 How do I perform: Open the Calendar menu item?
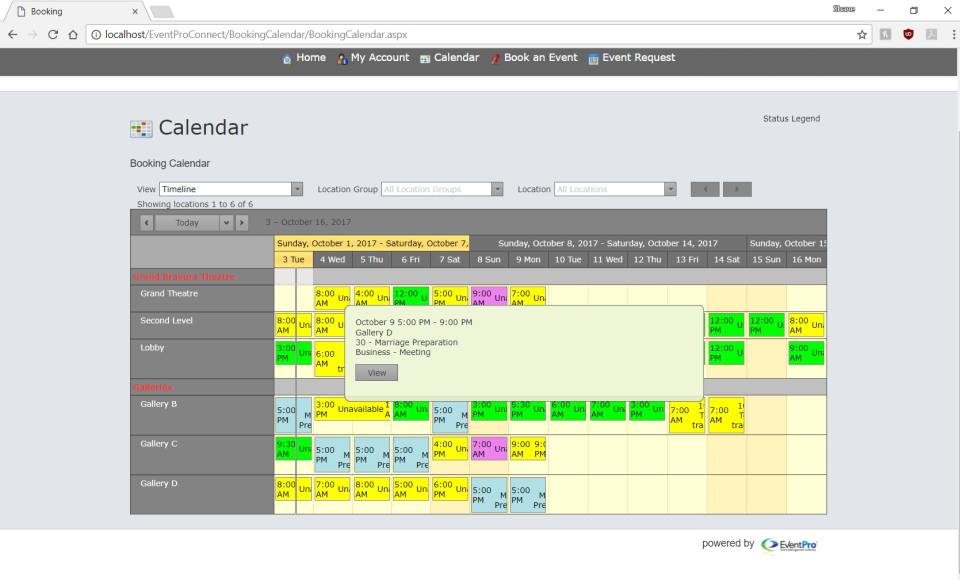456,58
